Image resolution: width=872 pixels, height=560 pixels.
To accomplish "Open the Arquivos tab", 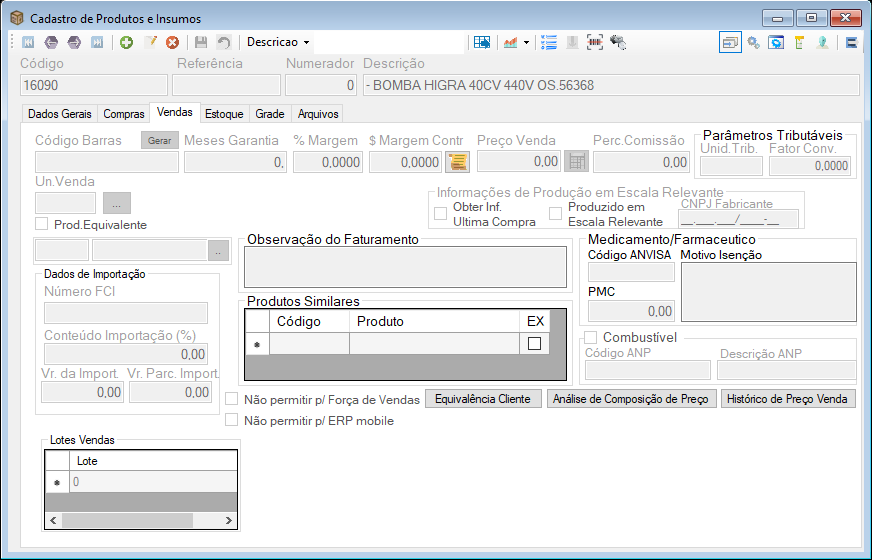I will 318,114.
